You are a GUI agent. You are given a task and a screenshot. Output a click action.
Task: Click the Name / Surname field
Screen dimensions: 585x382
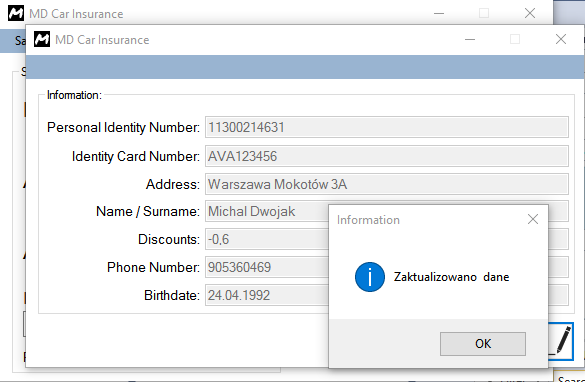[x=267, y=211]
